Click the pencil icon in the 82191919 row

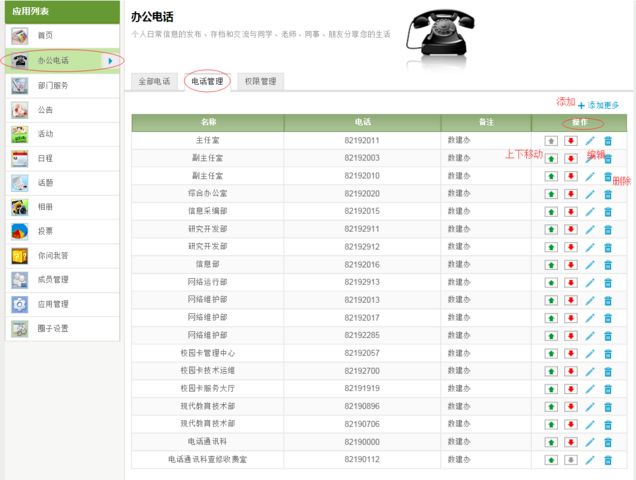click(590, 389)
